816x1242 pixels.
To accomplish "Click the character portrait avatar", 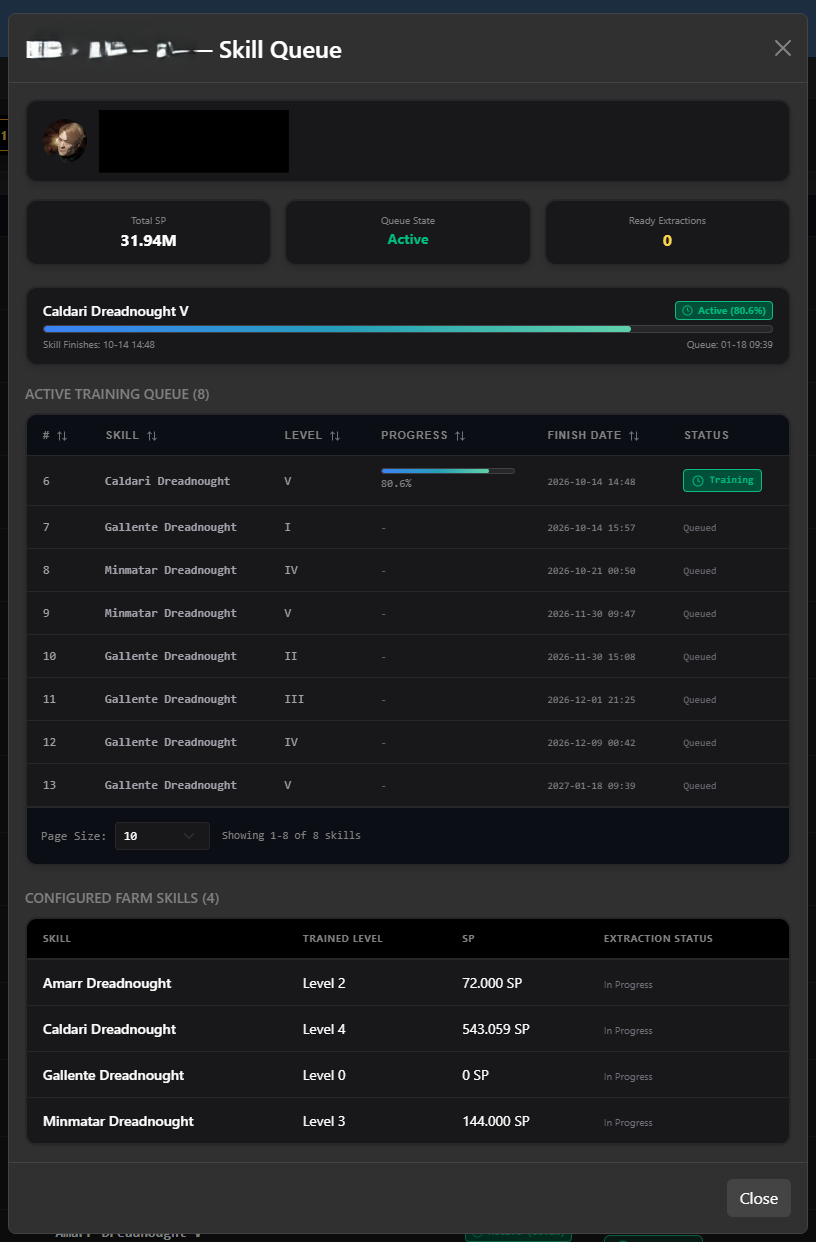I will (x=65, y=141).
